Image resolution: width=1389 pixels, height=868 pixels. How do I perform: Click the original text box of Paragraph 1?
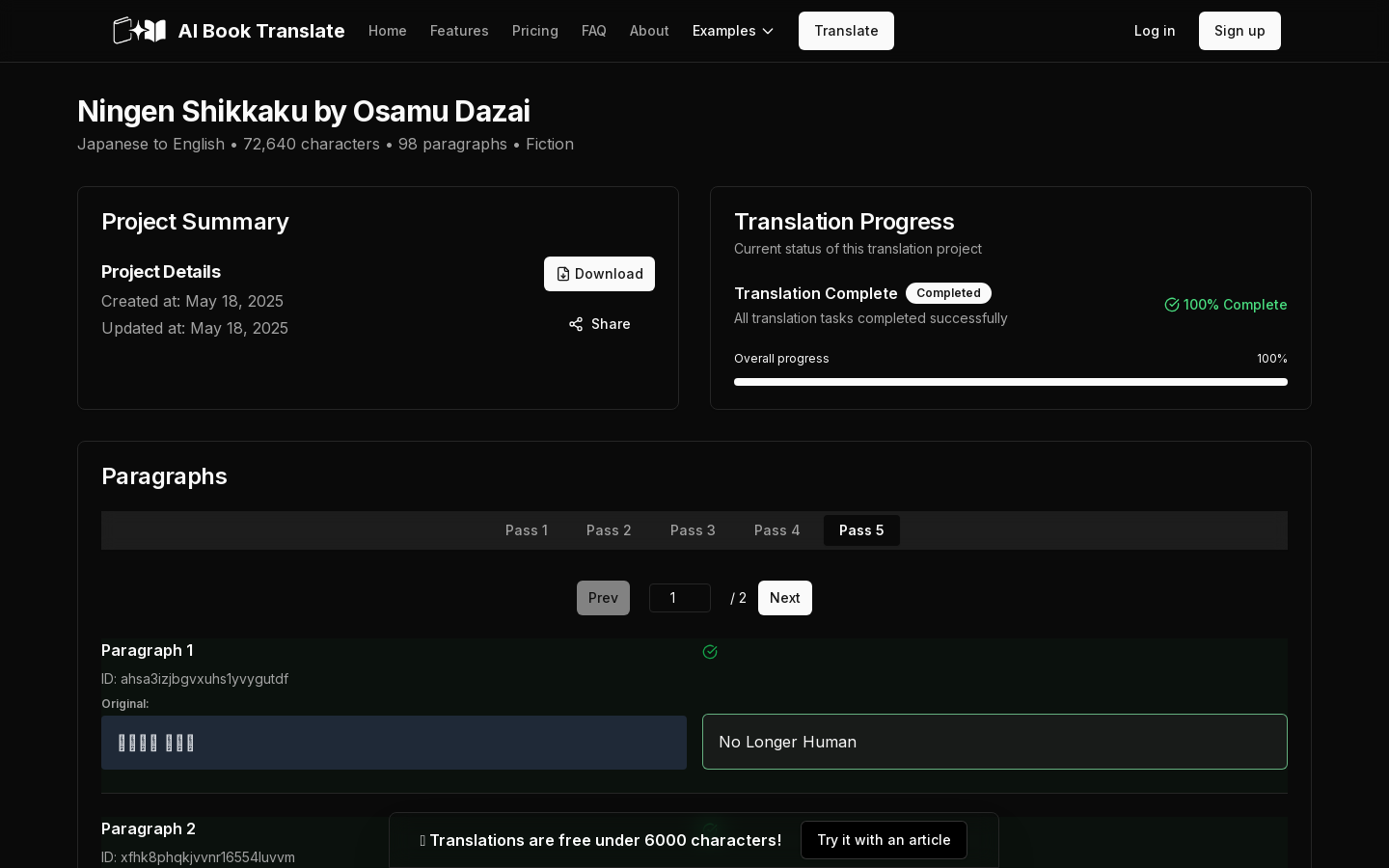pyautogui.click(x=394, y=743)
